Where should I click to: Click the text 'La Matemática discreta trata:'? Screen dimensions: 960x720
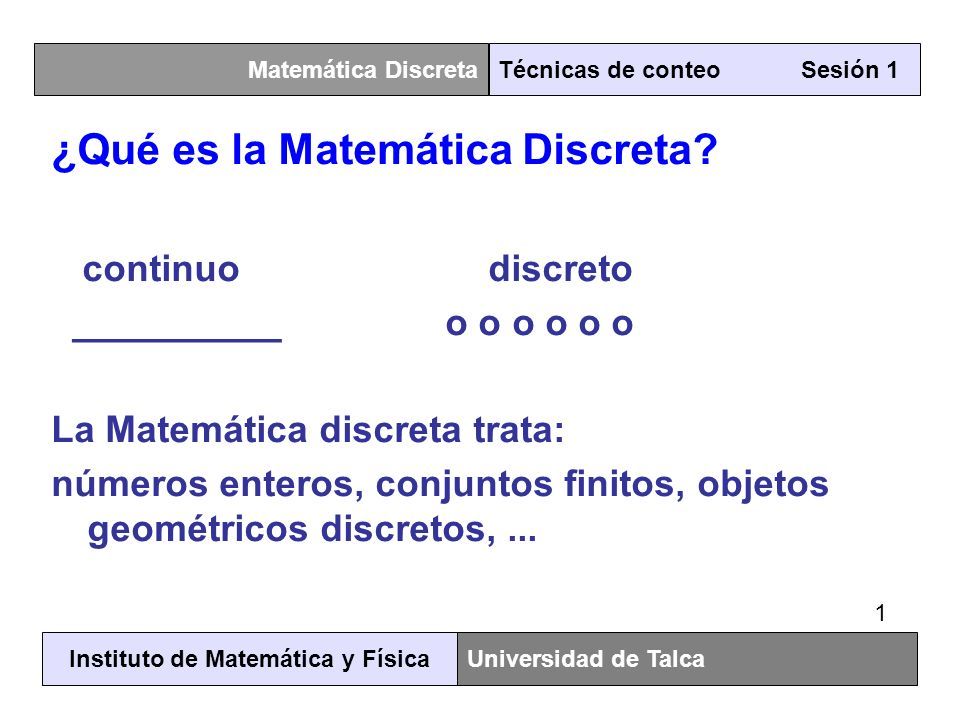(x=308, y=429)
